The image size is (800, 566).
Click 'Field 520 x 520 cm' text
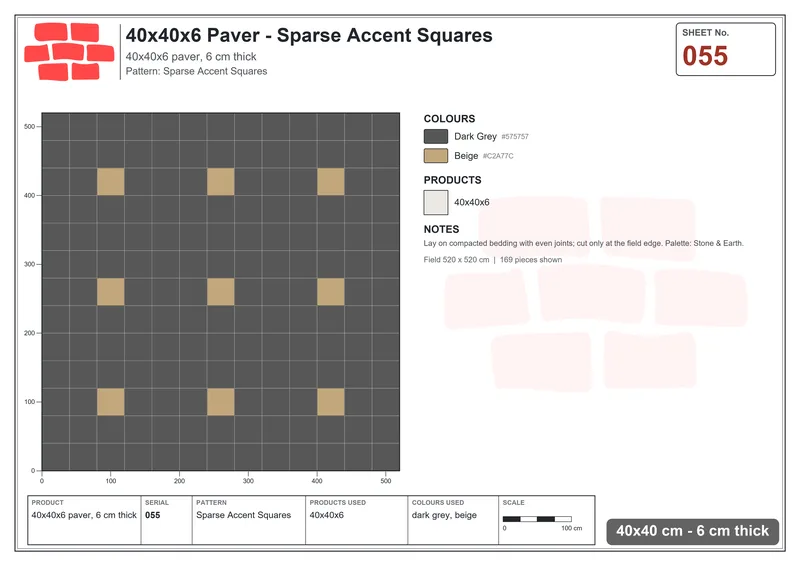pos(456,260)
